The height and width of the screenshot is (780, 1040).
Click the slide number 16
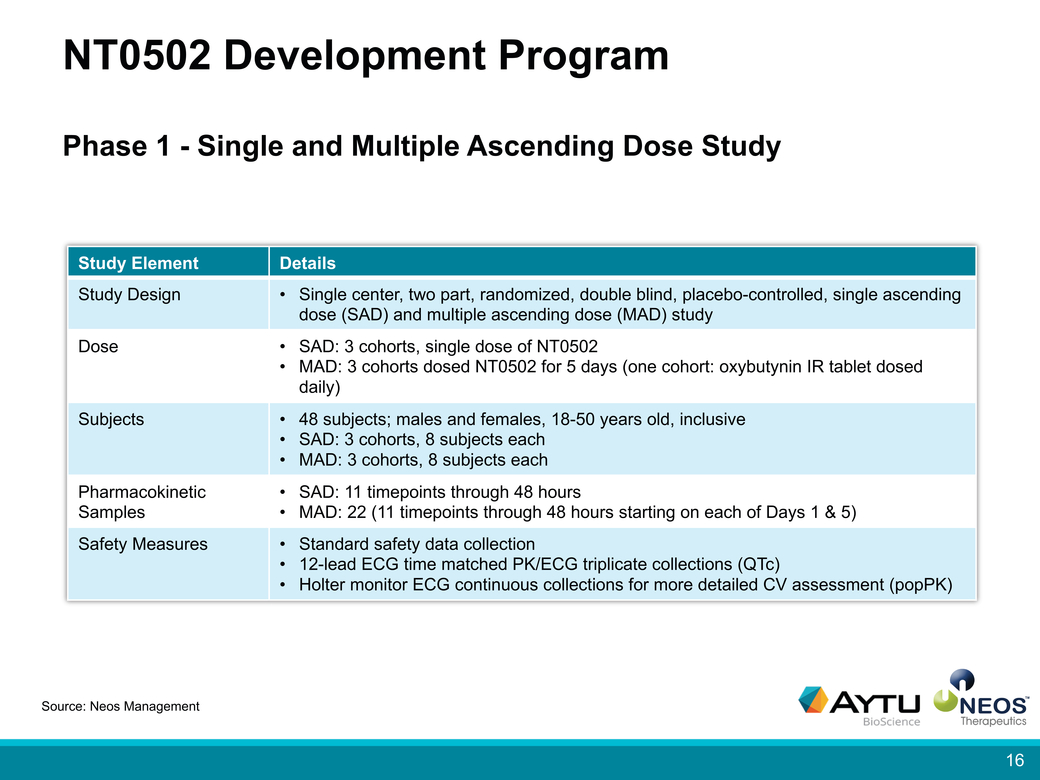point(1015,760)
